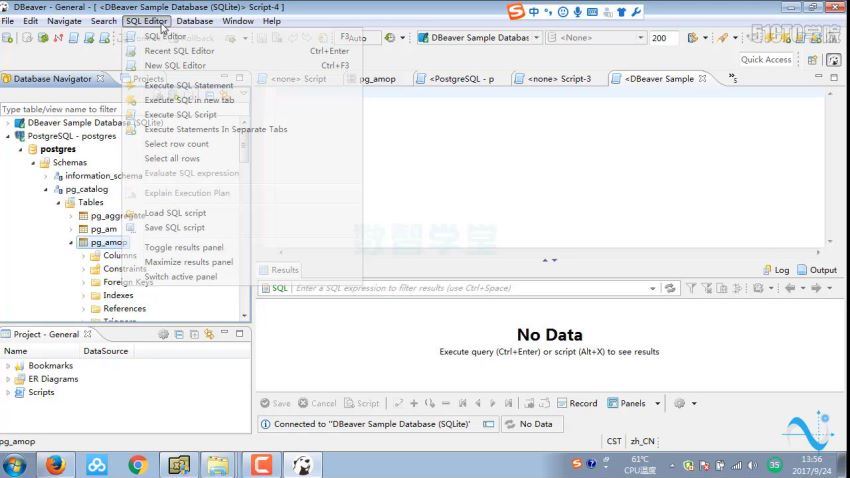Select the postgres database item

(57, 149)
